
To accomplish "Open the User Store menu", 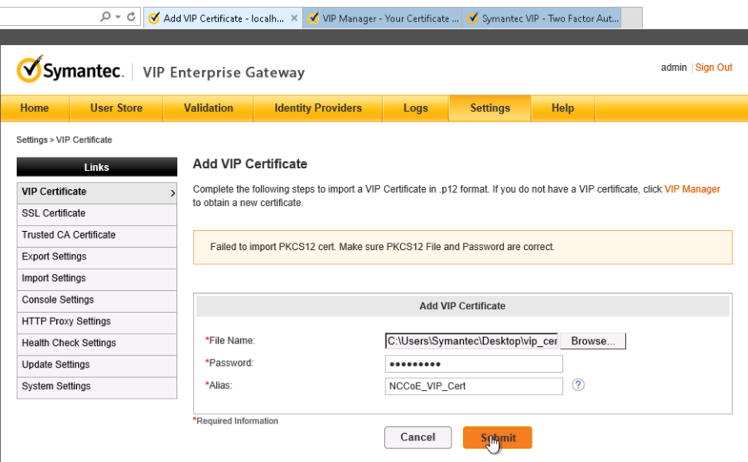I will [116, 108].
